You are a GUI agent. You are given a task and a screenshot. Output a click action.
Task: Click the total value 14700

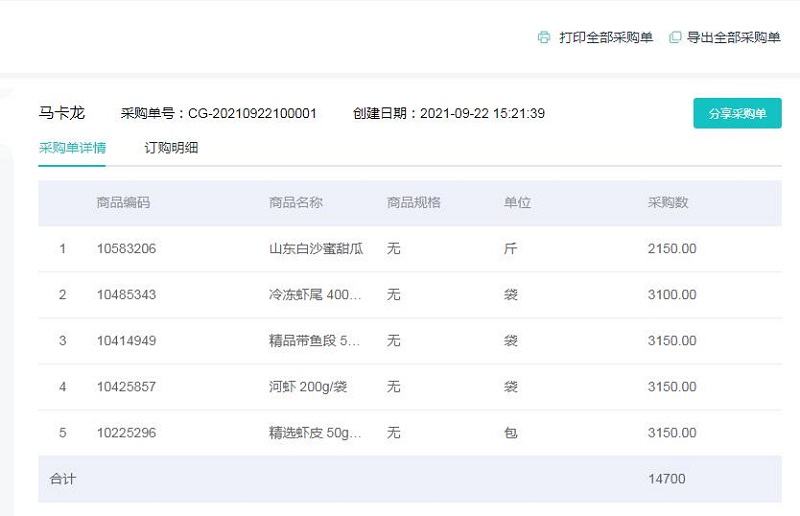pos(667,479)
